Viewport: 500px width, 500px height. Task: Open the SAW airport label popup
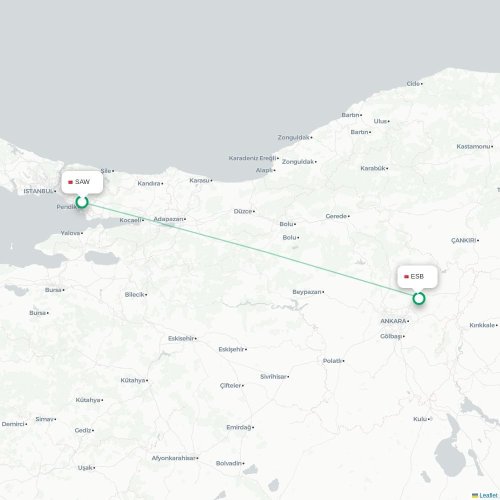point(82,182)
